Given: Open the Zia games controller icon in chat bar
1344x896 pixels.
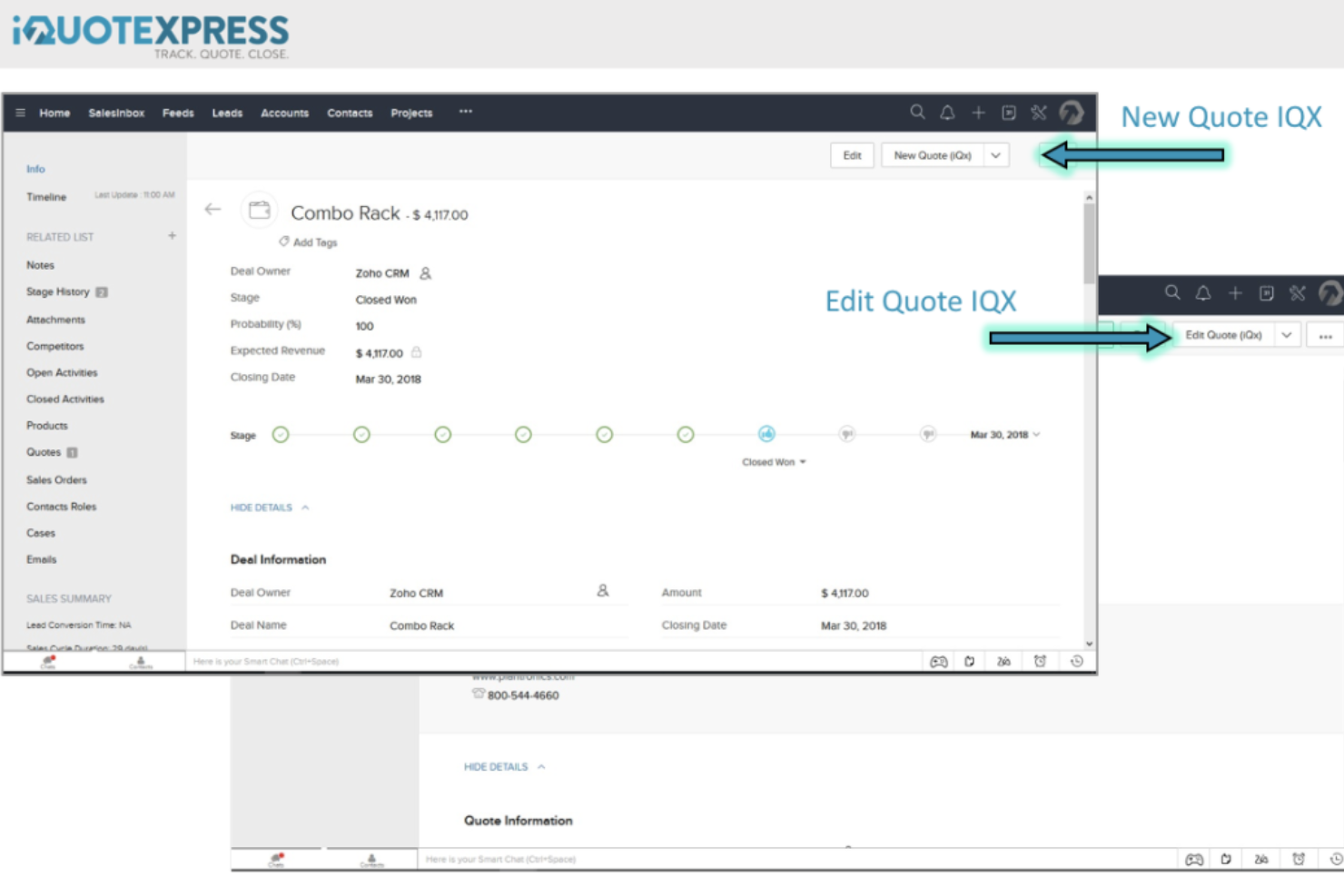Looking at the screenshot, I should 938,661.
